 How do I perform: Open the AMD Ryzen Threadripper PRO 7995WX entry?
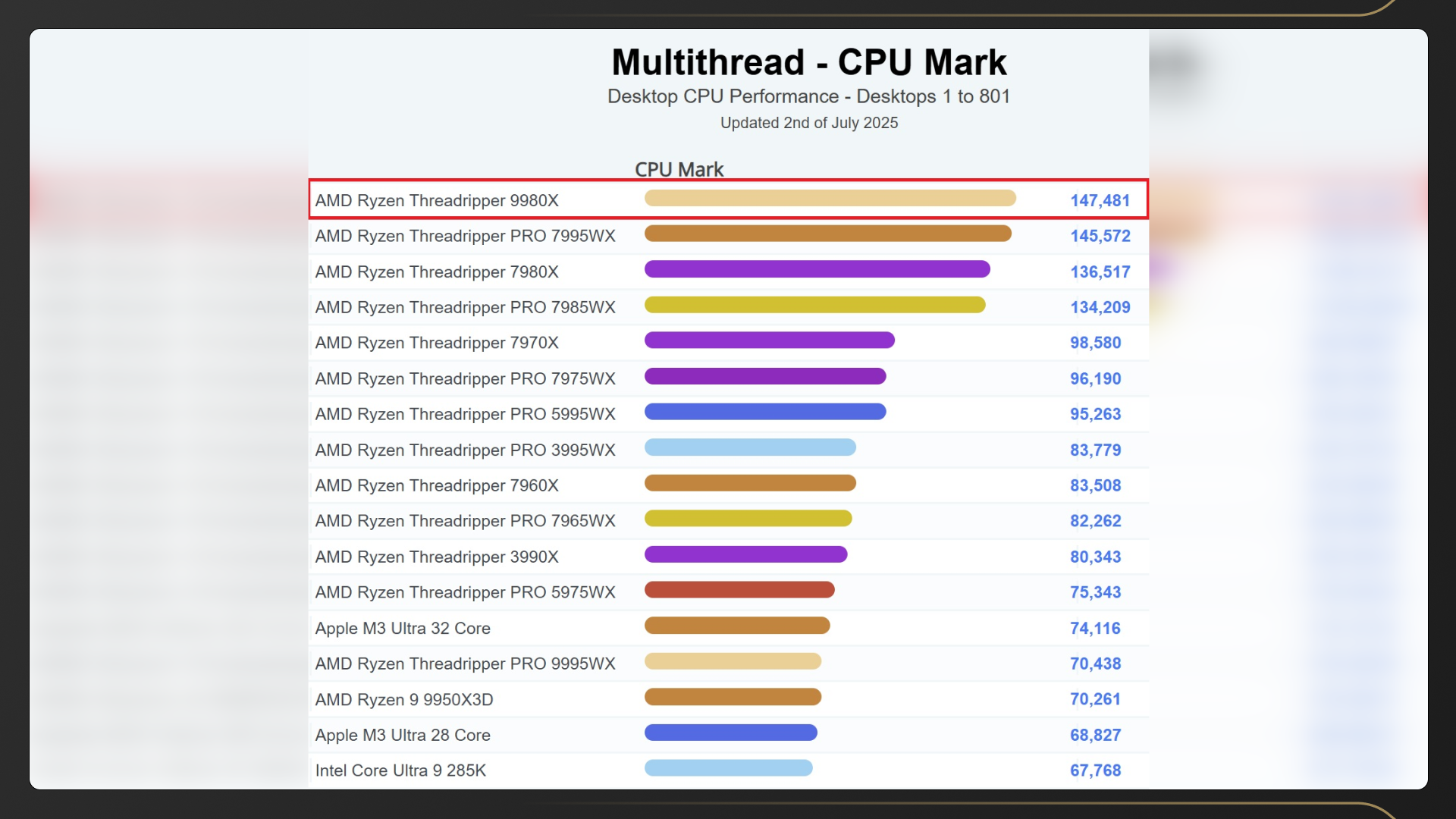[x=465, y=236]
